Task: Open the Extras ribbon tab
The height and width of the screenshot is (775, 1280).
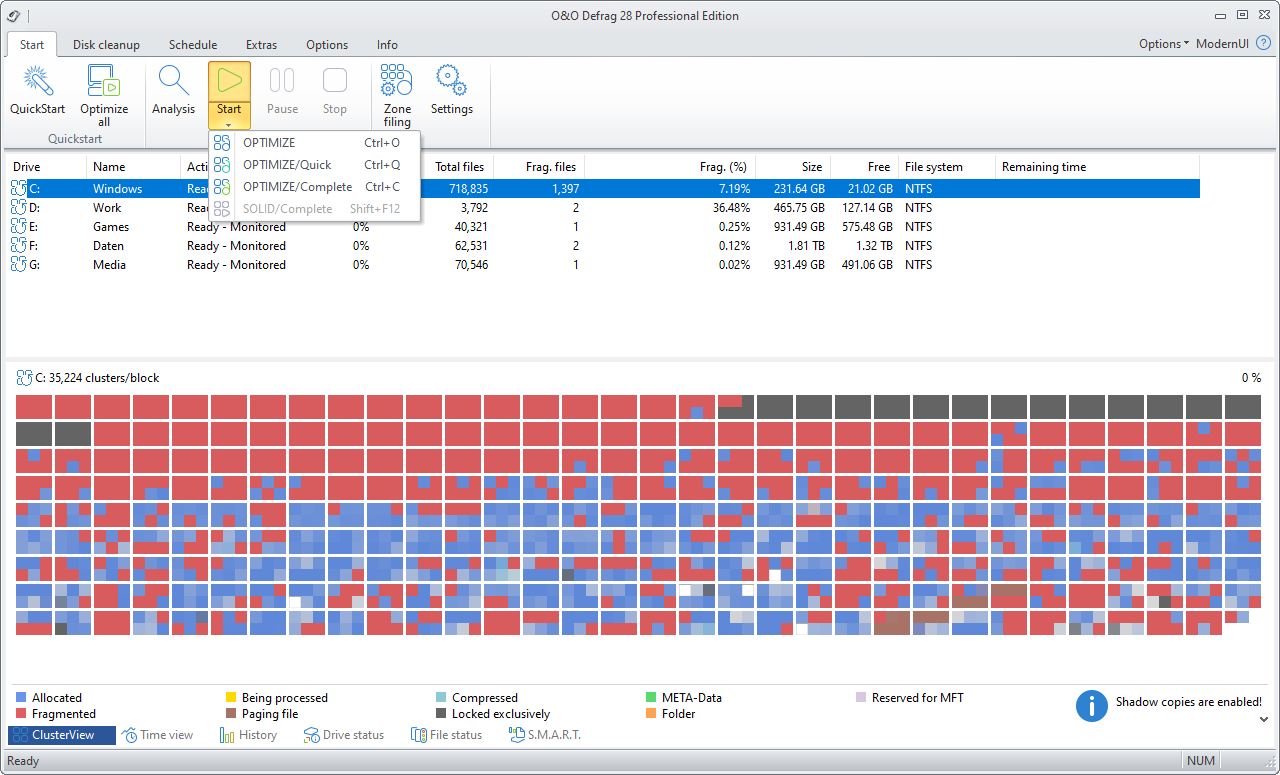Action: pos(262,44)
